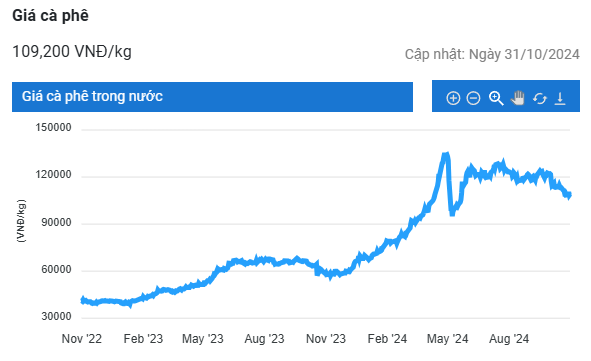
Task: Click the 'Giá cà phê' heading
Action: pos(51,16)
